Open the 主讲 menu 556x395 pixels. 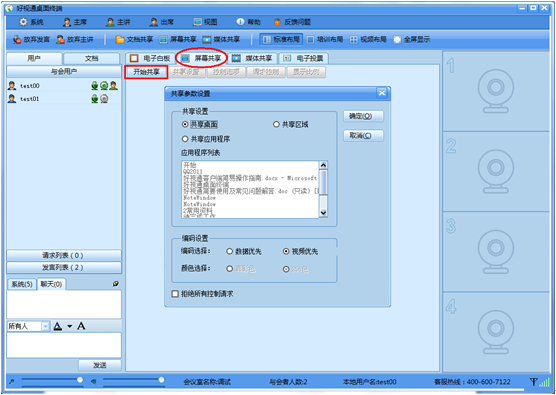[118, 22]
